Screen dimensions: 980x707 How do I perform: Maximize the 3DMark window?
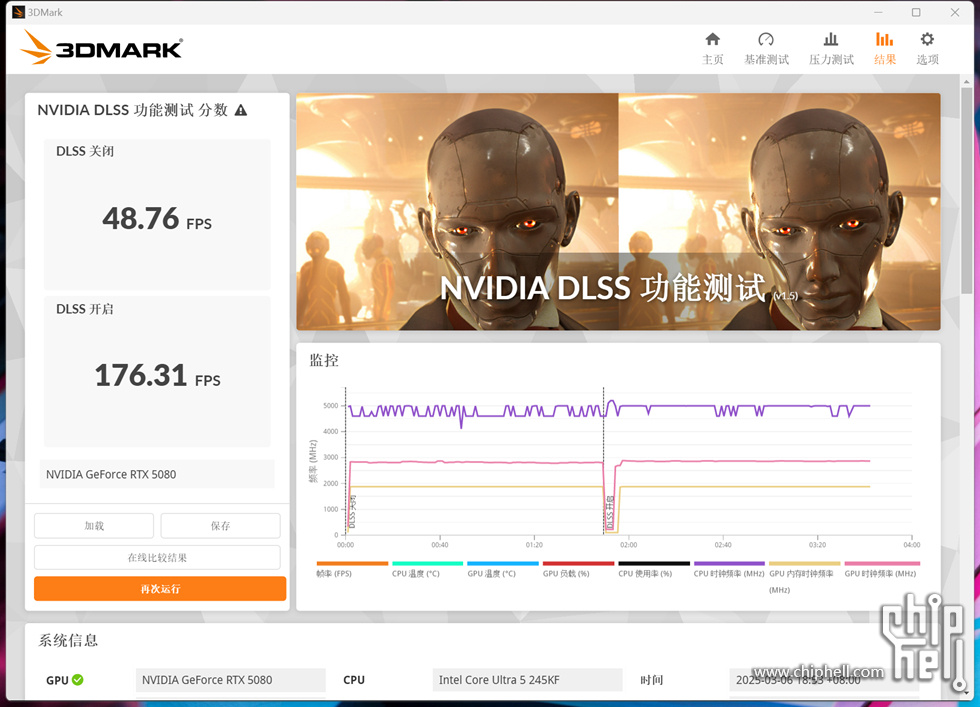916,12
